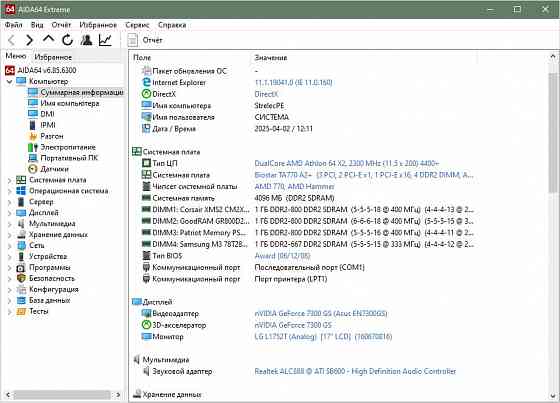Image resolution: width=560 pixels, height=403 pixels.
Task: Expand the Системная плата tree node
Action: (x=9, y=180)
